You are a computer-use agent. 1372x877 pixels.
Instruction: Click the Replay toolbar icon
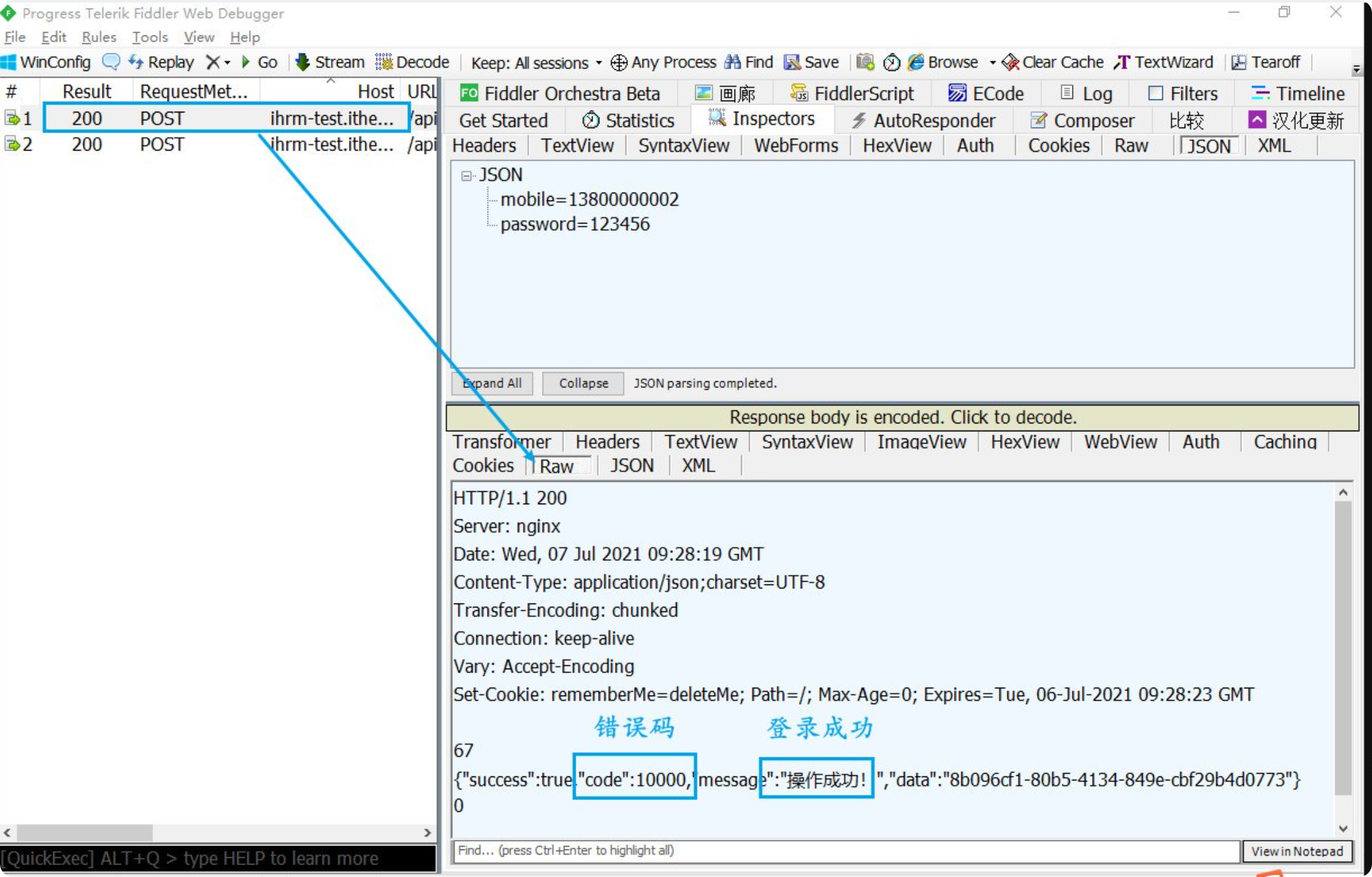[136, 62]
